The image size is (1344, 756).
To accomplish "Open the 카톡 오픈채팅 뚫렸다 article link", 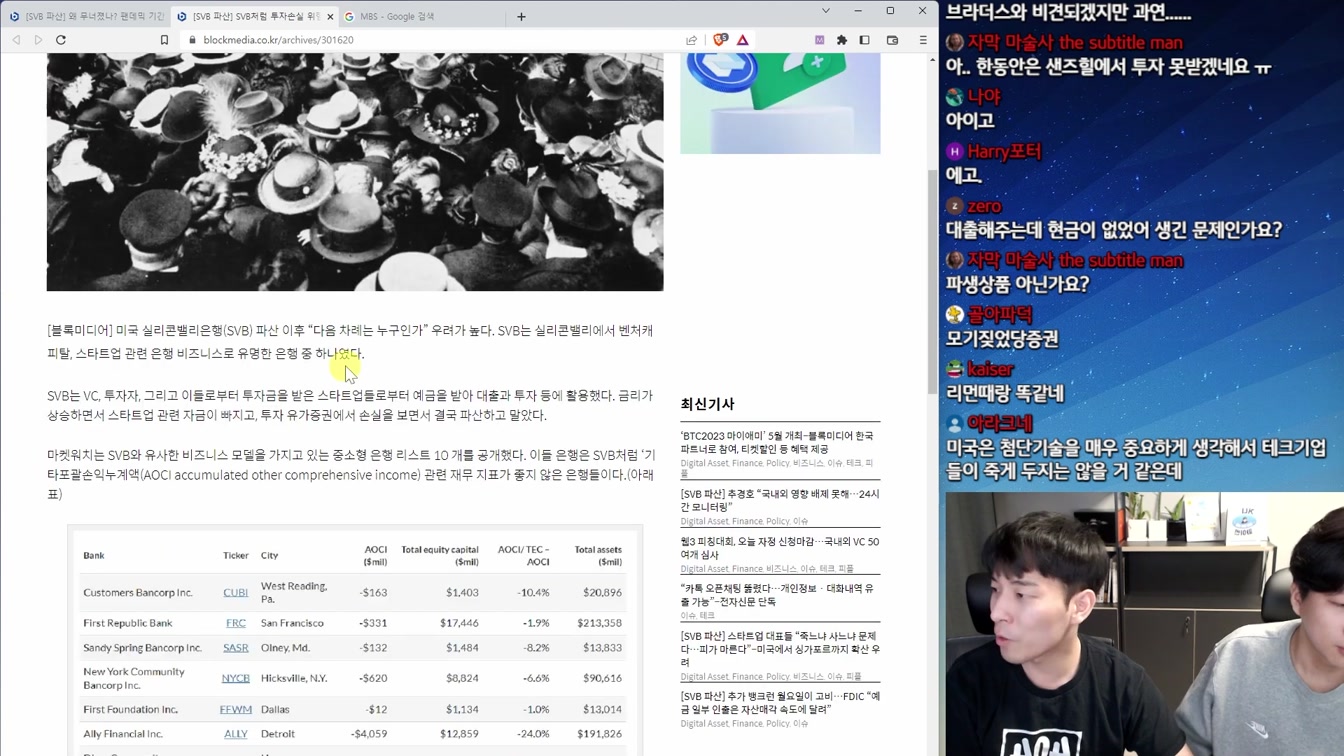I will 777,595.
